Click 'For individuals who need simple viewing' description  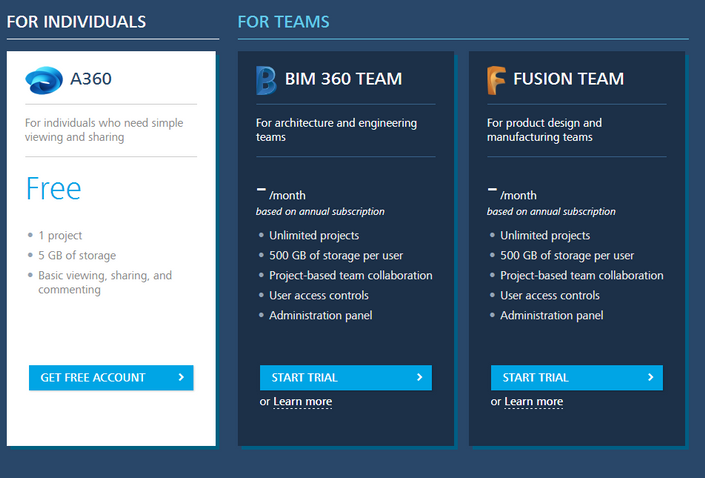104,130
